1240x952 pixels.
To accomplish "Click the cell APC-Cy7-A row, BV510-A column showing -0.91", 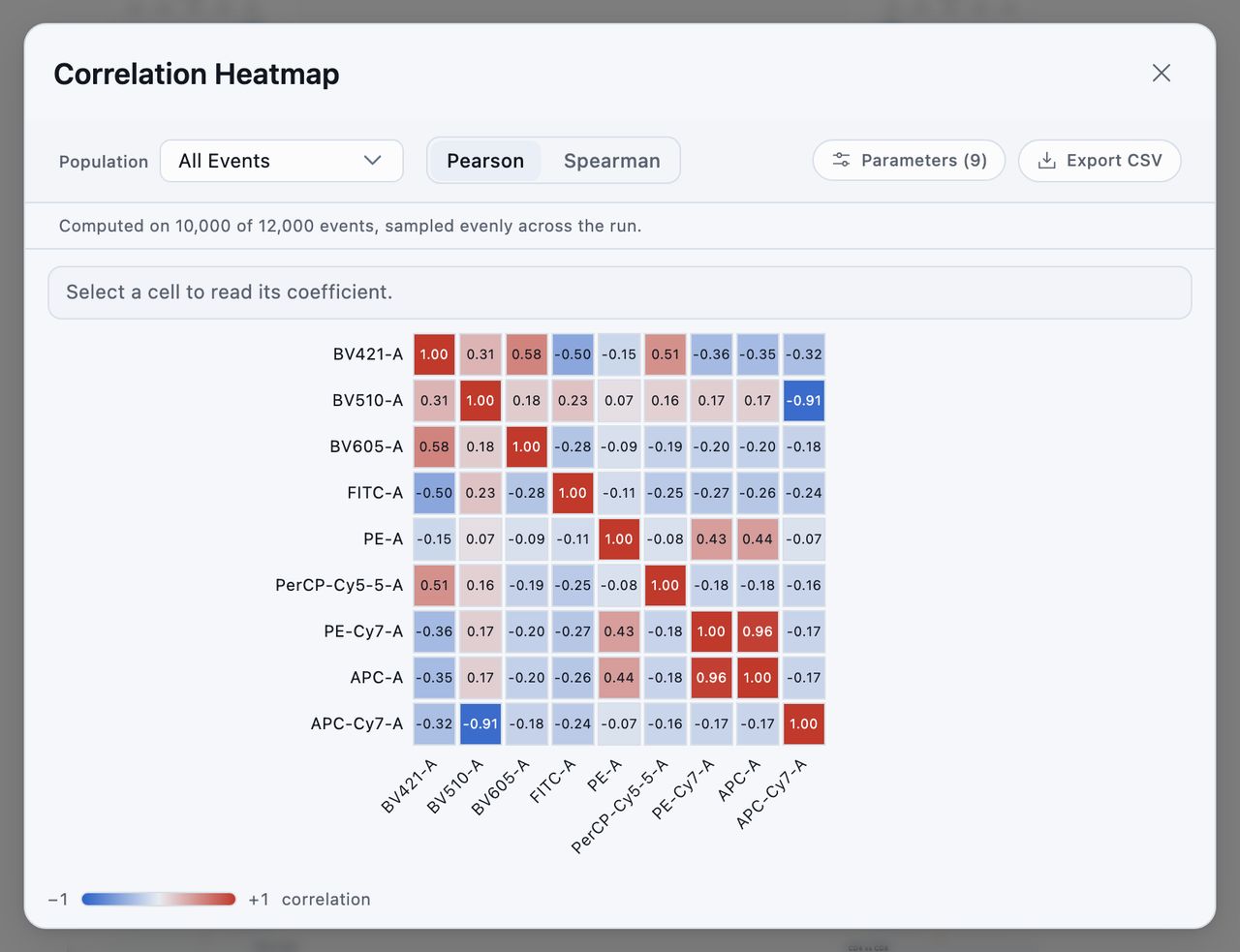I will point(480,723).
